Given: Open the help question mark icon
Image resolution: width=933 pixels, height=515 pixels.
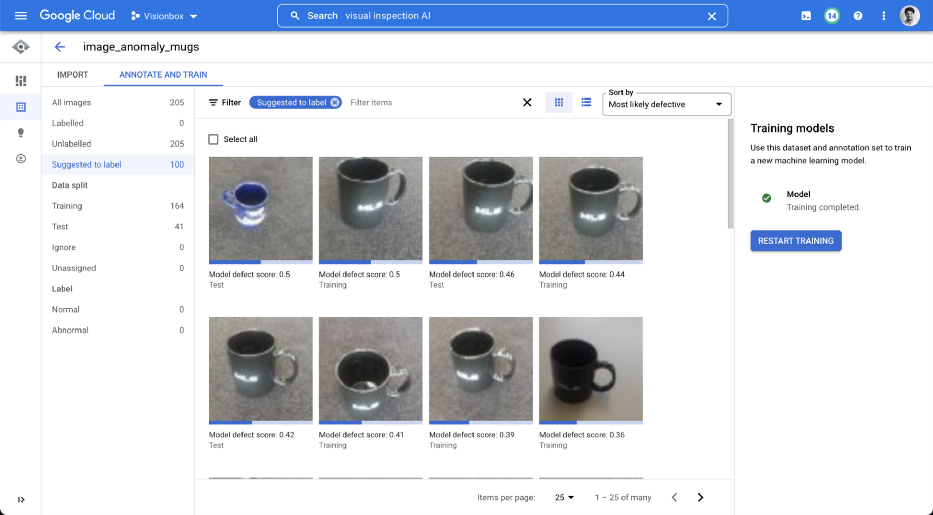Looking at the screenshot, I should click(x=857, y=16).
